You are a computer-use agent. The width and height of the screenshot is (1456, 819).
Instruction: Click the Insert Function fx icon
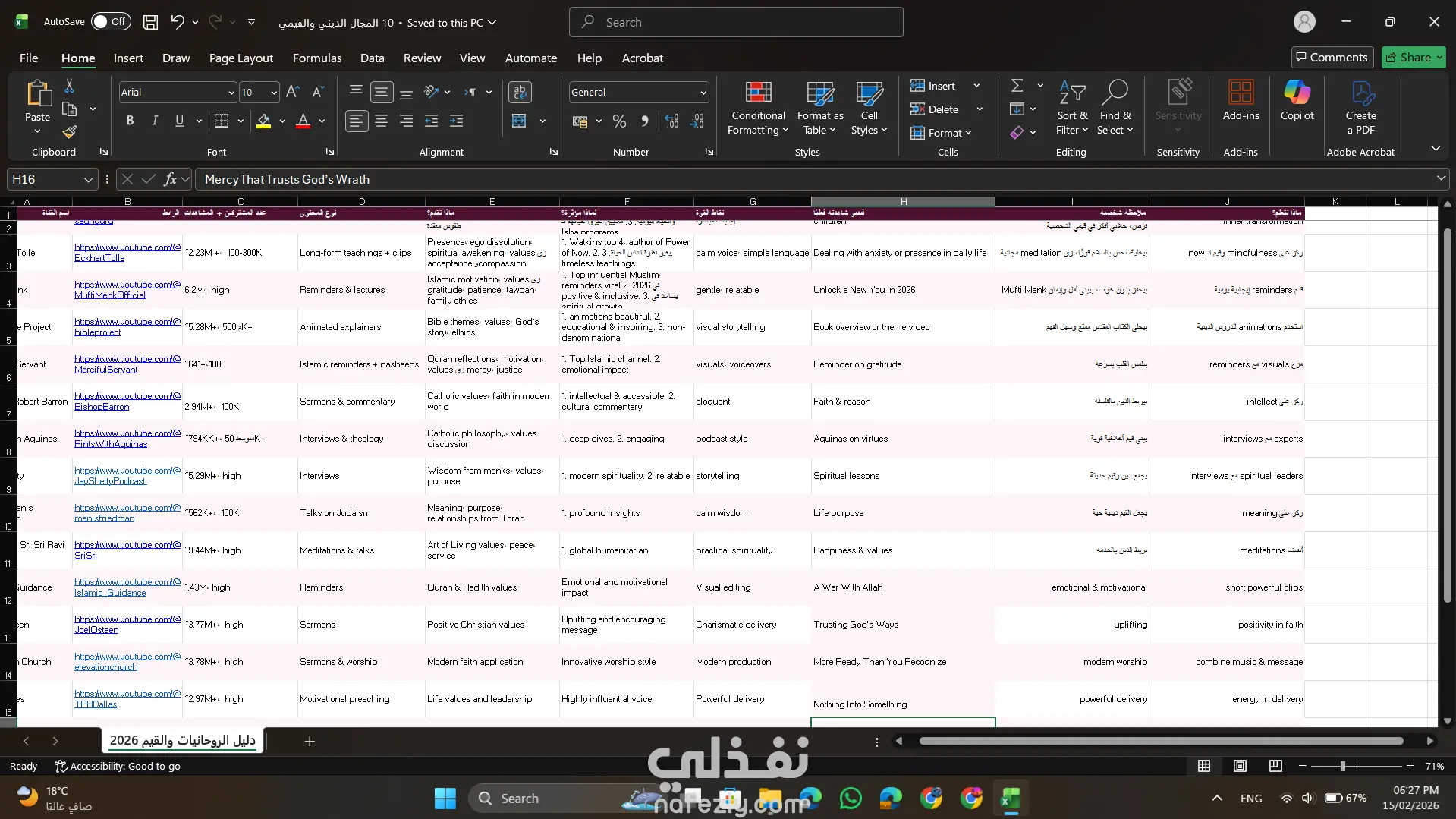click(x=170, y=179)
